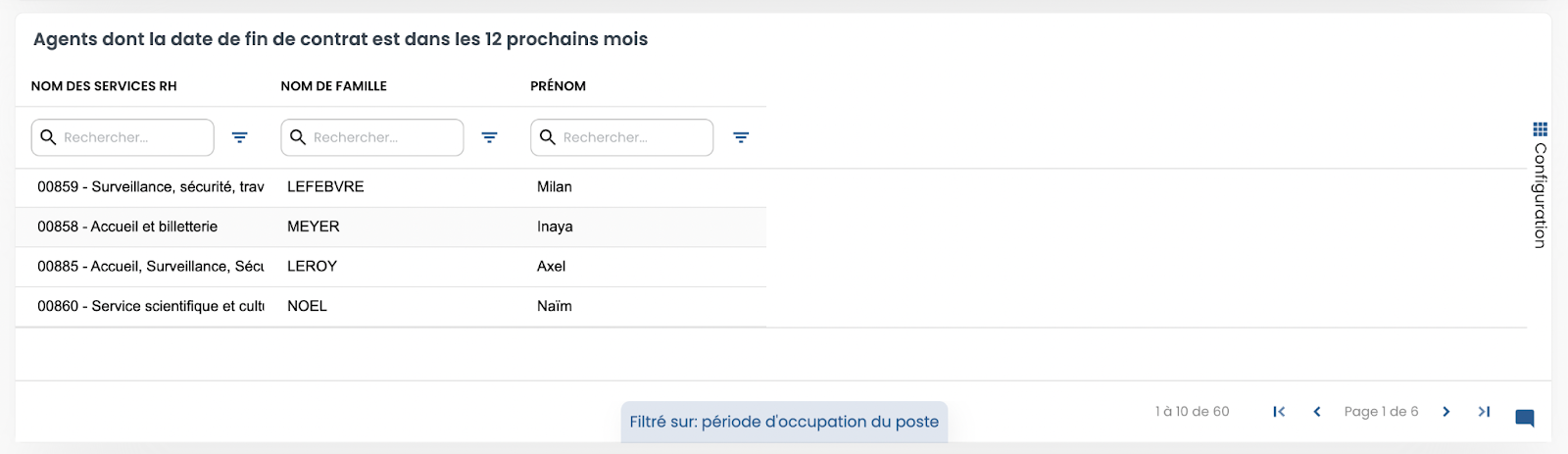Expand the Configuration side panel
The height and width of the screenshot is (454, 1568).
(1540, 184)
